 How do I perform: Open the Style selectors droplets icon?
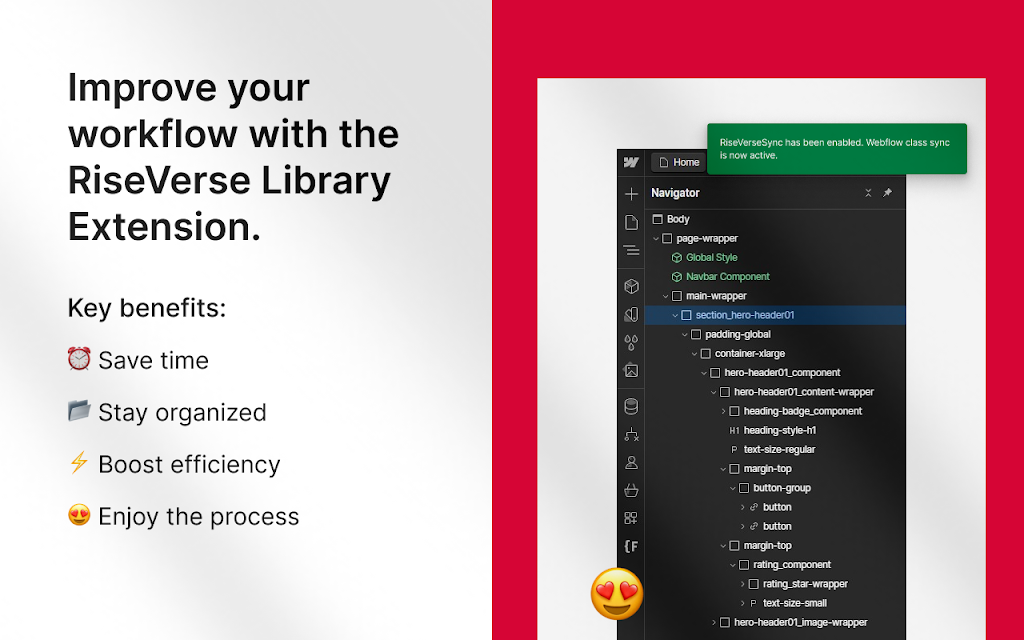631,342
